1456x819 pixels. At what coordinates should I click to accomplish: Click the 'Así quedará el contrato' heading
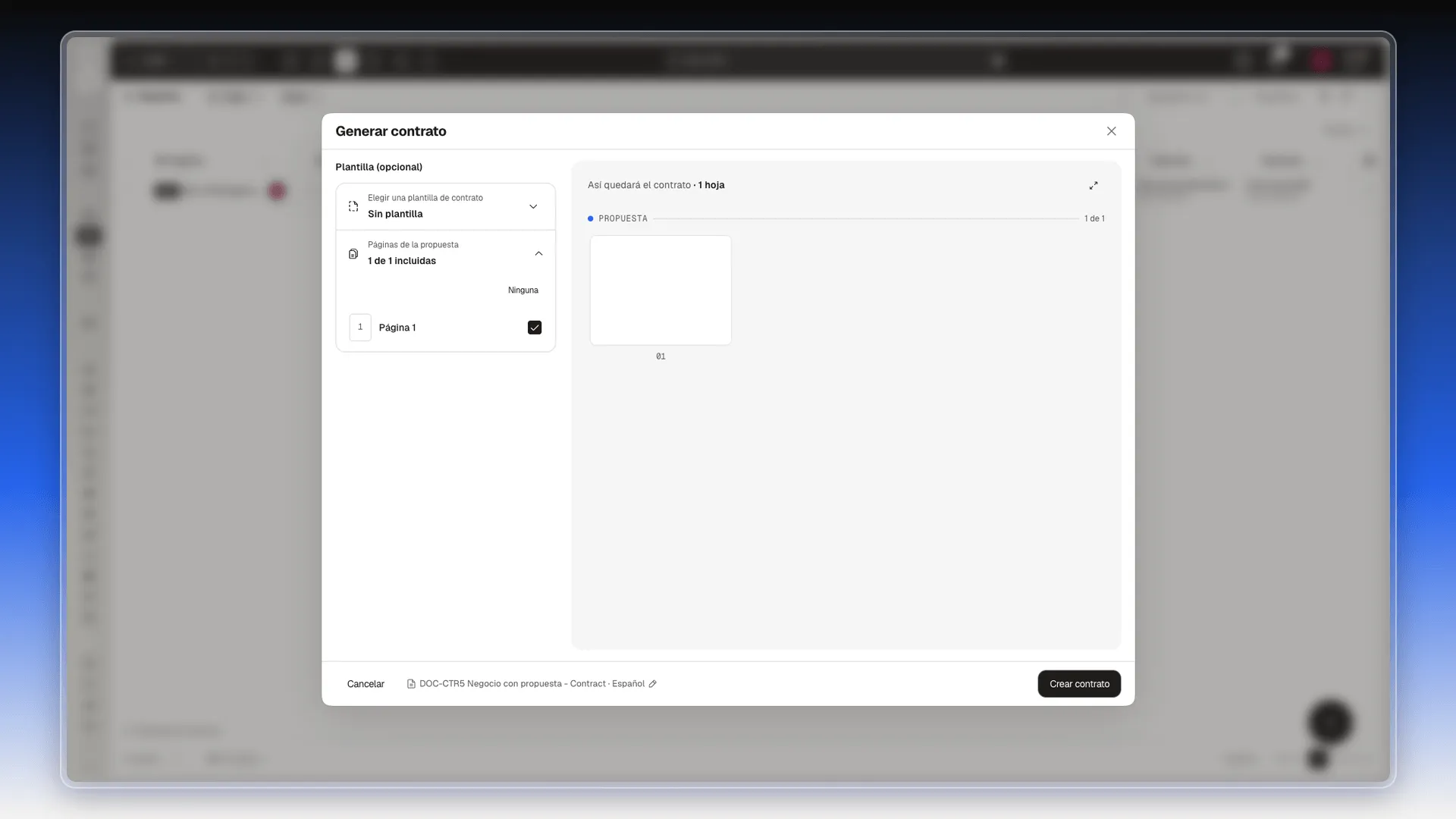639,185
